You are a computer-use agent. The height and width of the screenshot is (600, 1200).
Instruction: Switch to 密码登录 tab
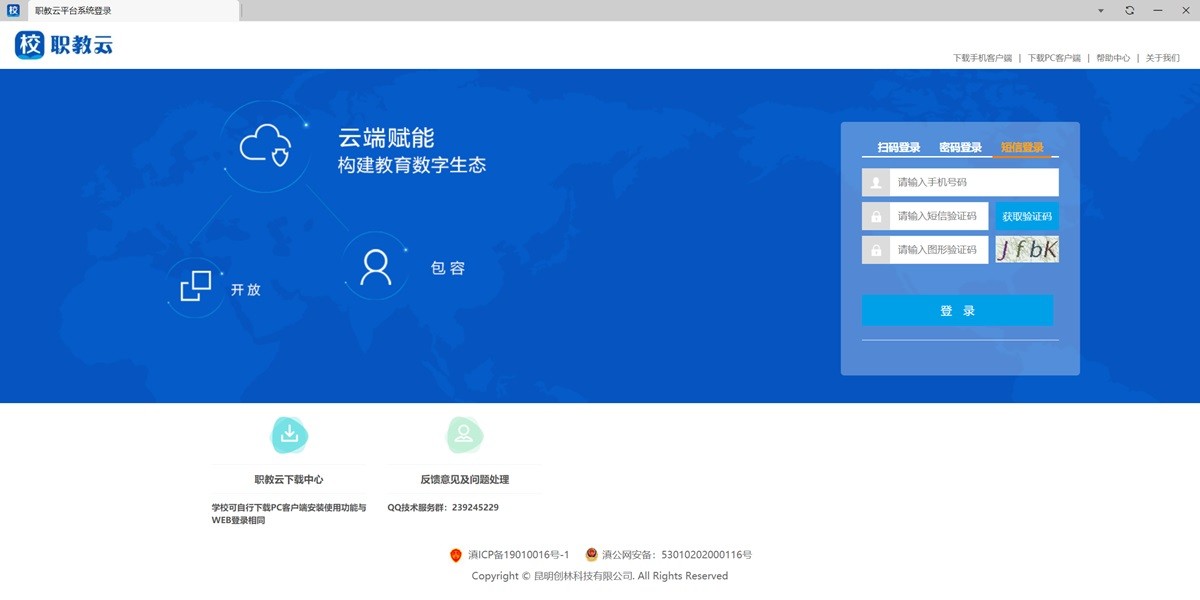[960, 148]
